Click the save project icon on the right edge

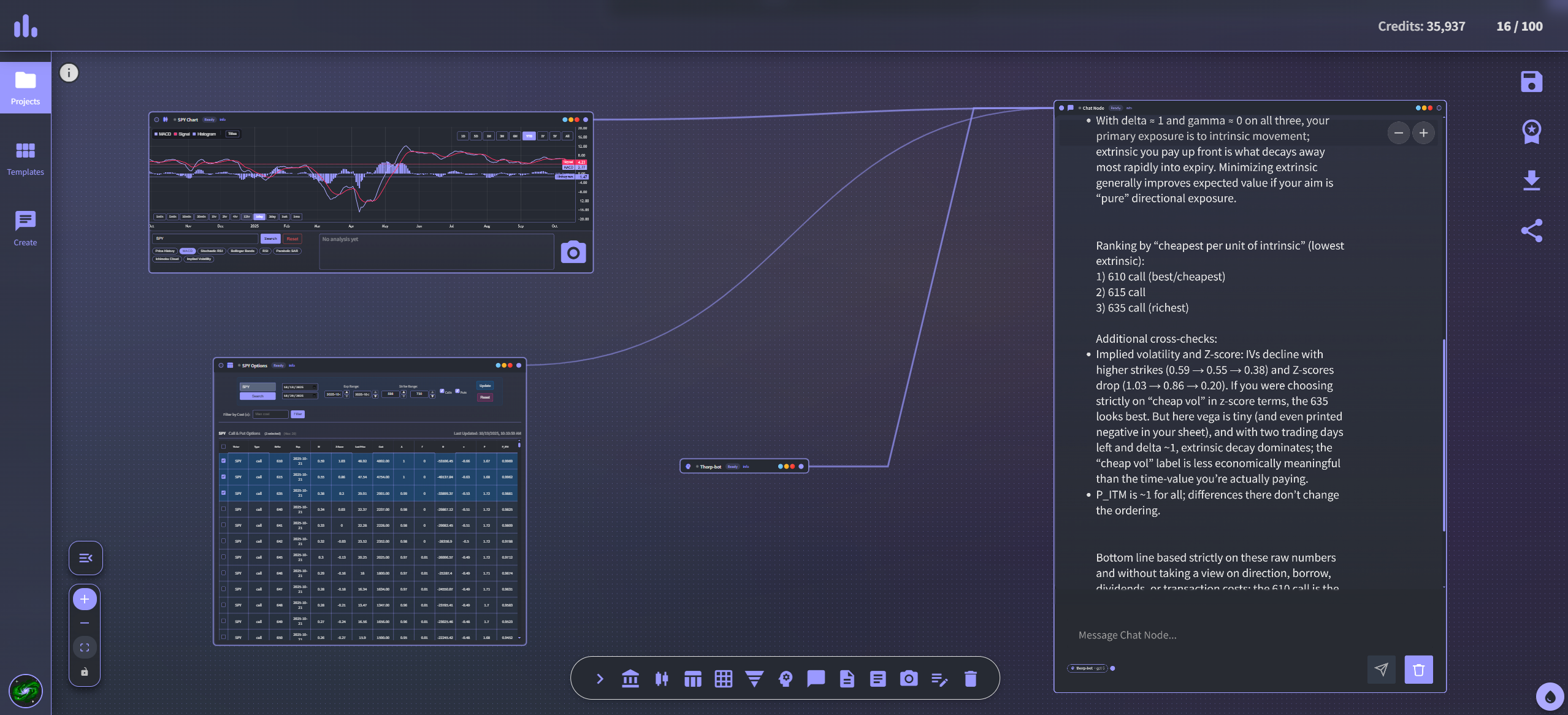pos(1531,80)
